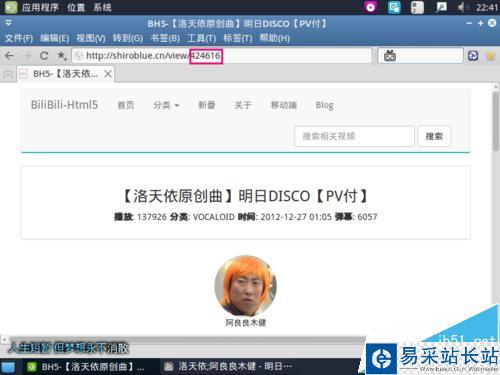Click the 搜索 button

click(x=434, y=136)
